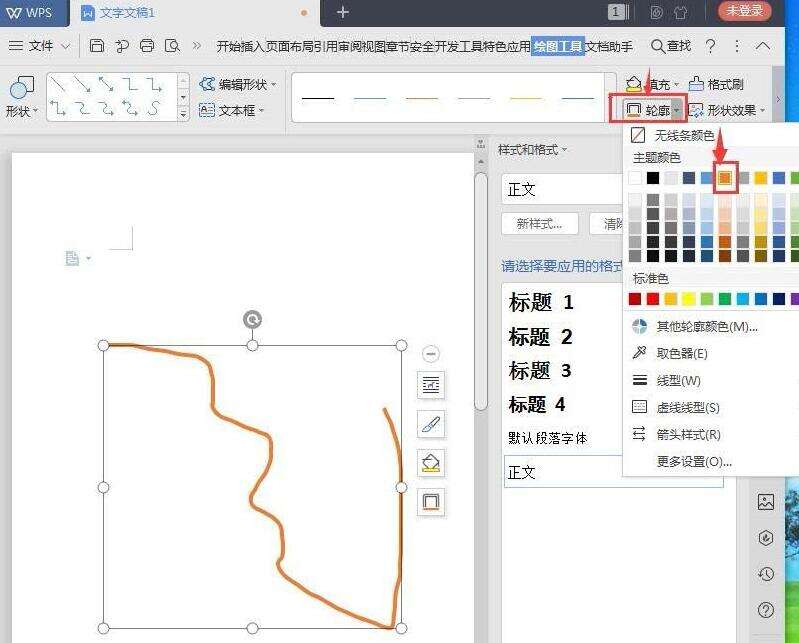
Task: Open 样式和格式 pane dropdown
Action: (532, 150)
